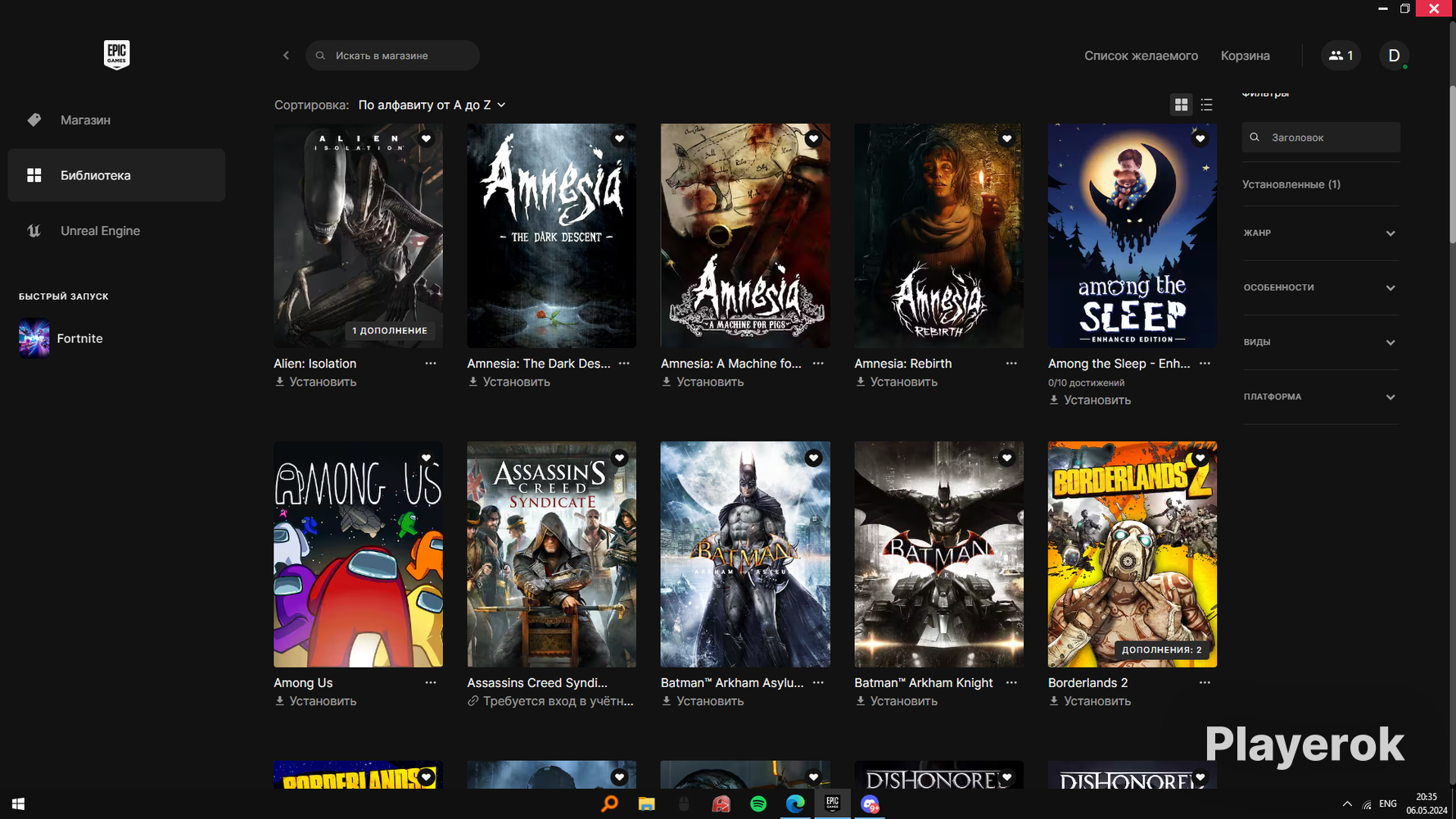Toggle favorite heart on Amnesia: The Dark Descent

(619, 139)
